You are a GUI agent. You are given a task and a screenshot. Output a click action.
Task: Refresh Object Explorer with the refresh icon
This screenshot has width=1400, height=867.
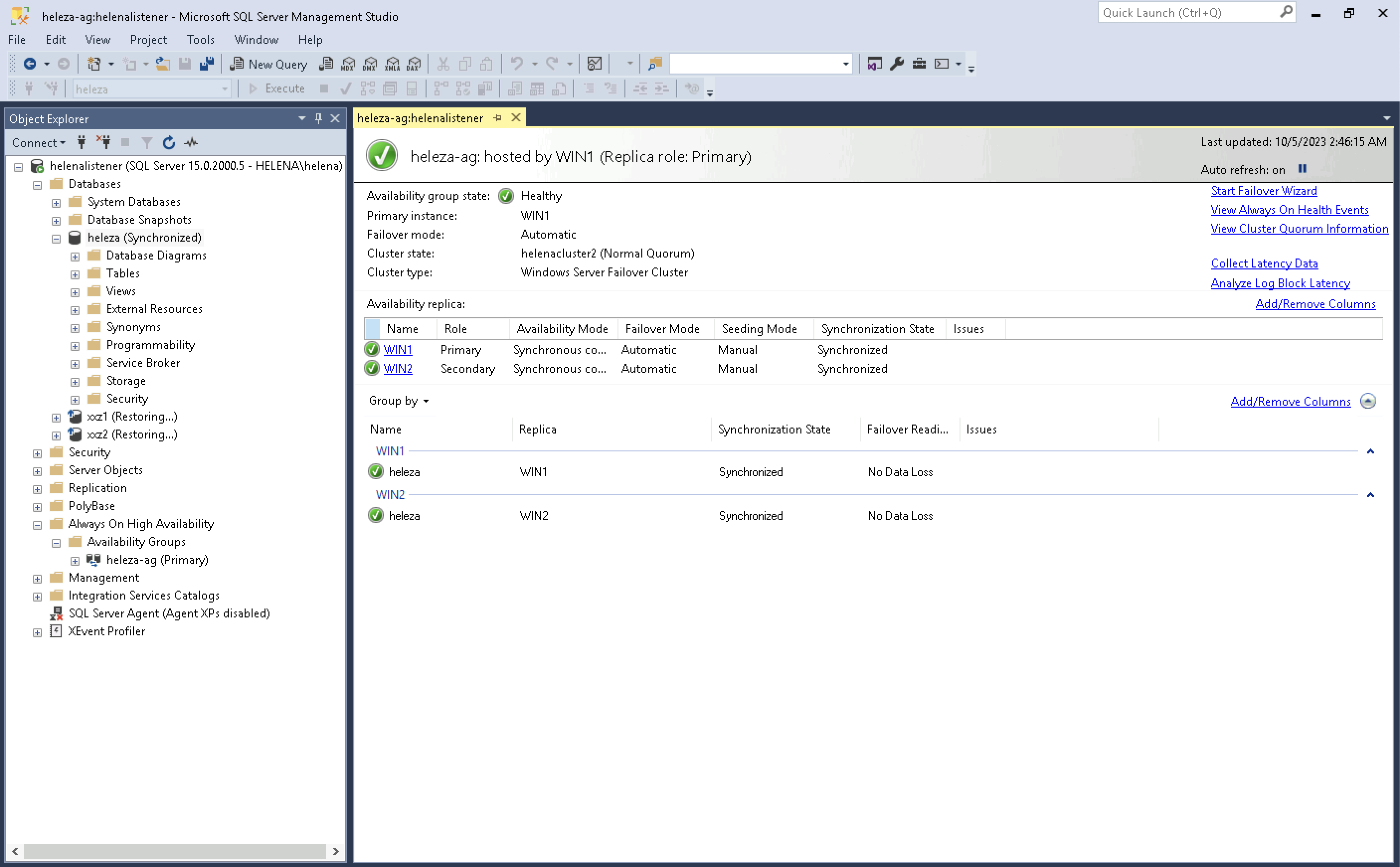pos(169,143)
